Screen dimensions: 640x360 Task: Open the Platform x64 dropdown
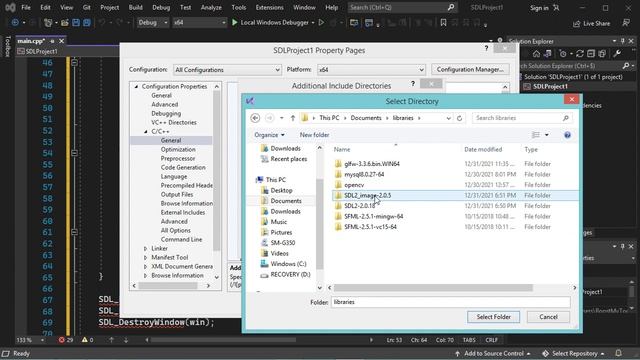[x=371, y=70]
